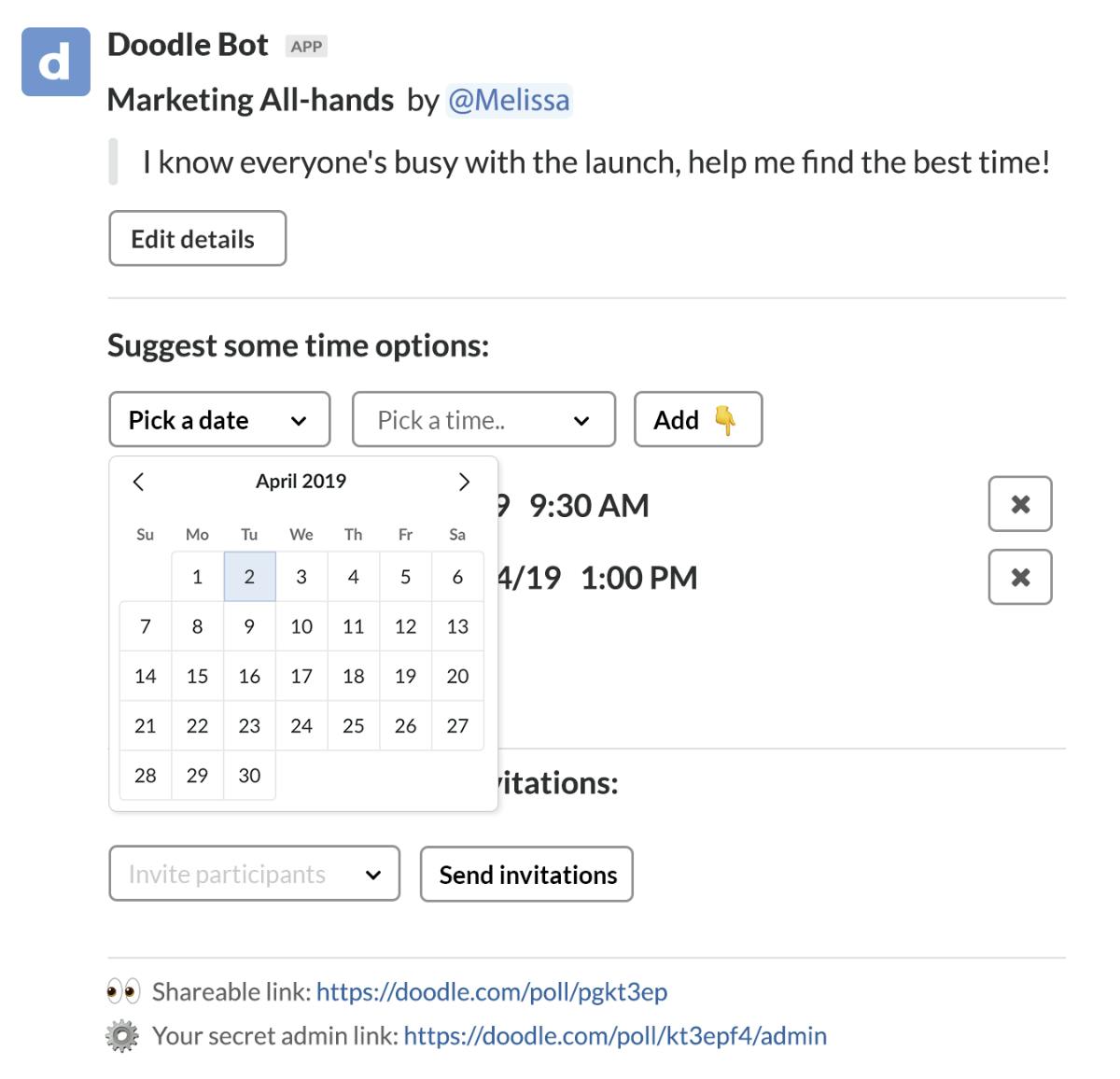Click the @Melissa mention
The height and width of the screenshot is (1079, 1120).
click(509, 100)
